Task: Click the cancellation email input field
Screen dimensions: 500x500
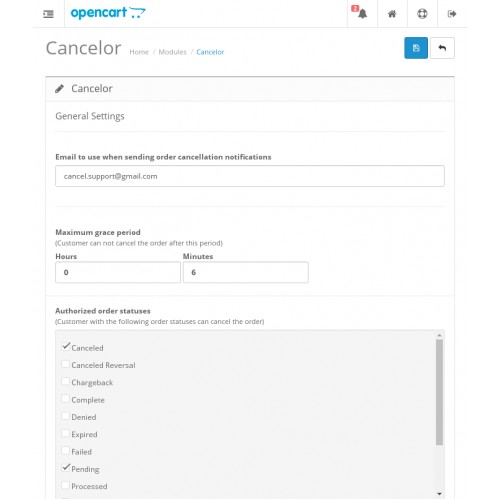Action: pyautogui.click(x=250, y=176)
